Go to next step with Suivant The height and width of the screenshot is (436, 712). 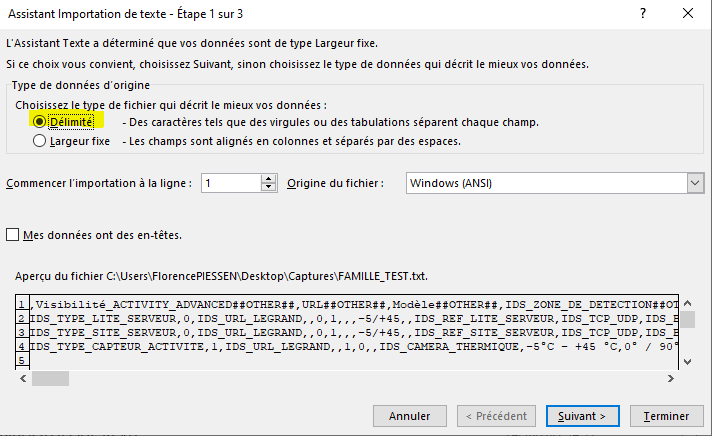[x=582, y=415]
